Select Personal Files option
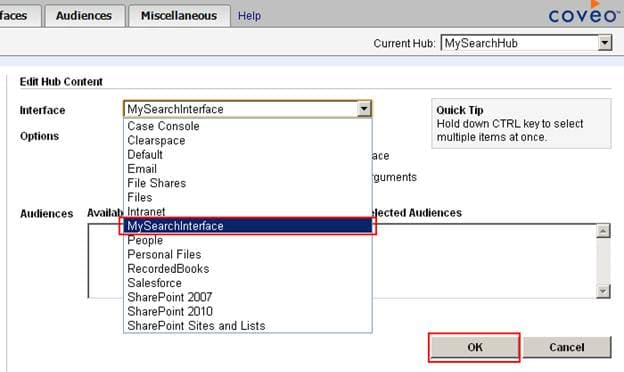624x372 pixels. click(248, 254)
